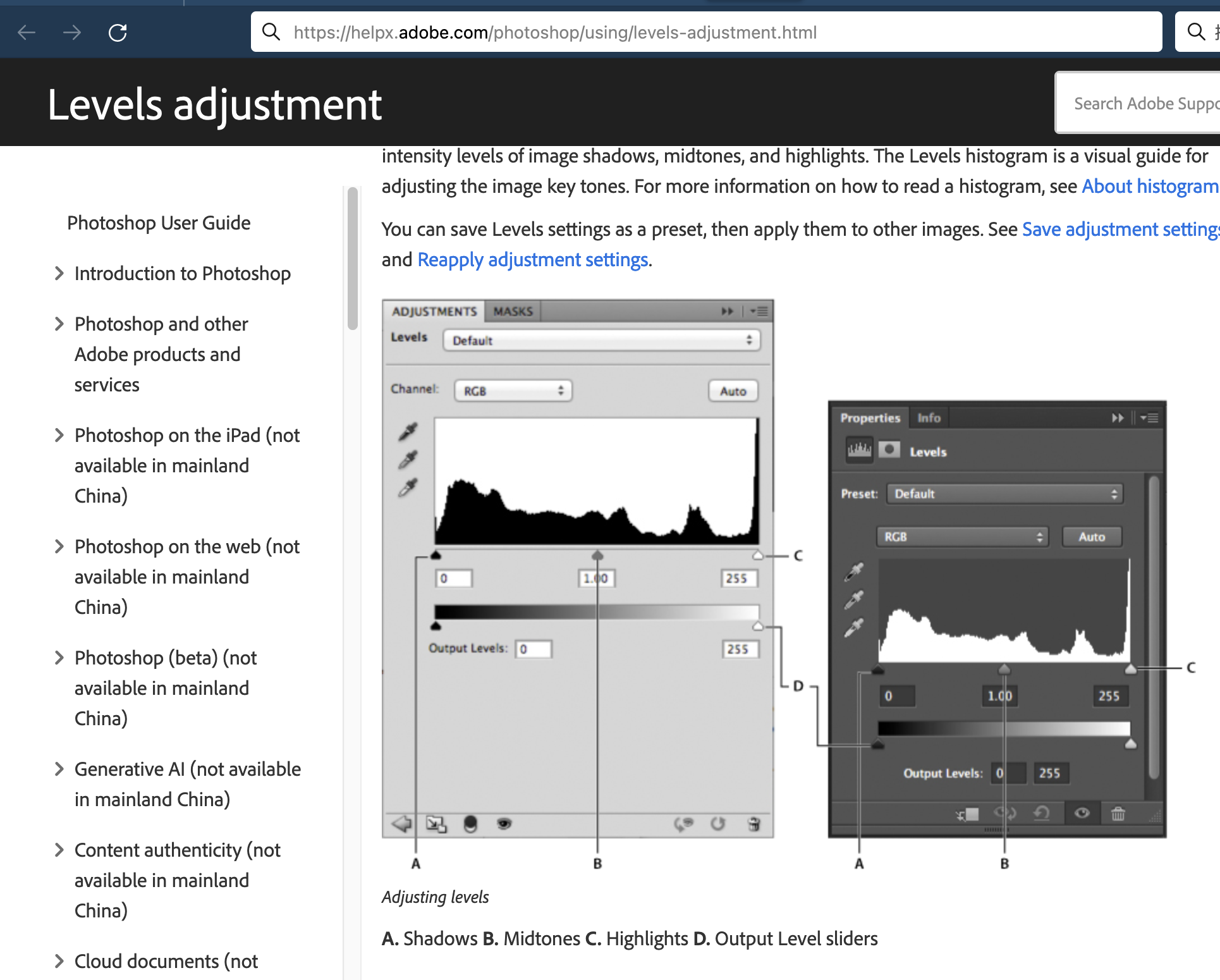Click the back arrow icon, light panel footer
Image resolution: width=1220 pixels, height=980 pixels.
click(x=401, y=824)
